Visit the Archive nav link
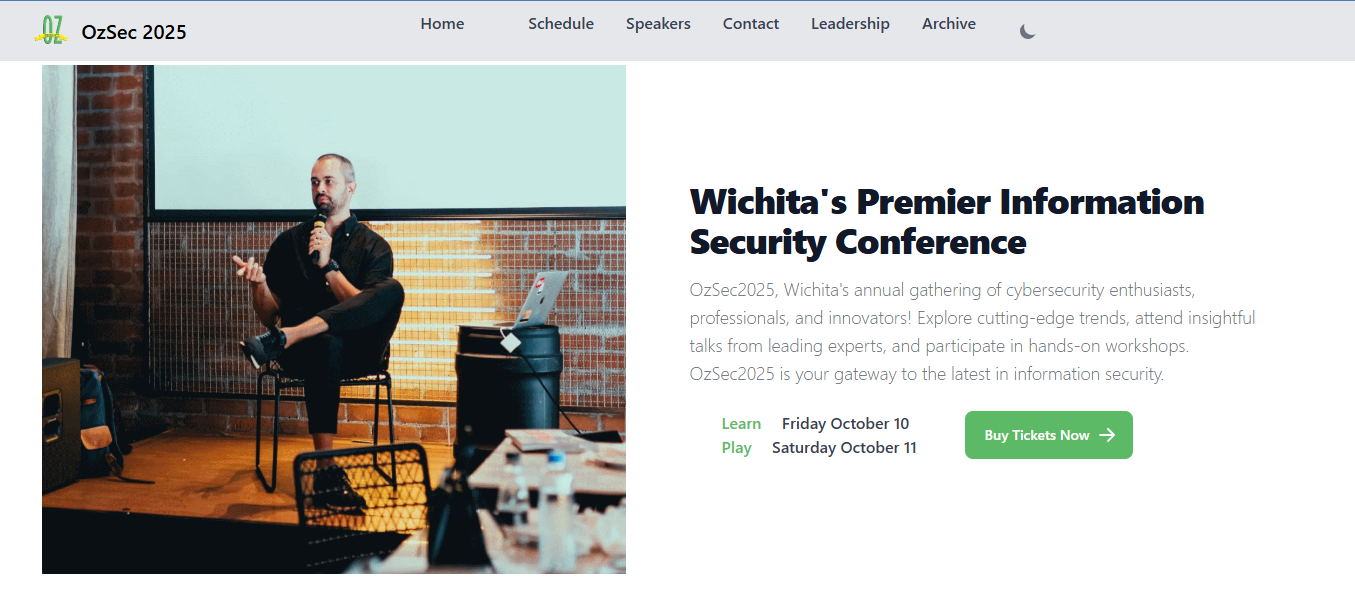Screen dimensions: 1355x595 coord(949,24)
